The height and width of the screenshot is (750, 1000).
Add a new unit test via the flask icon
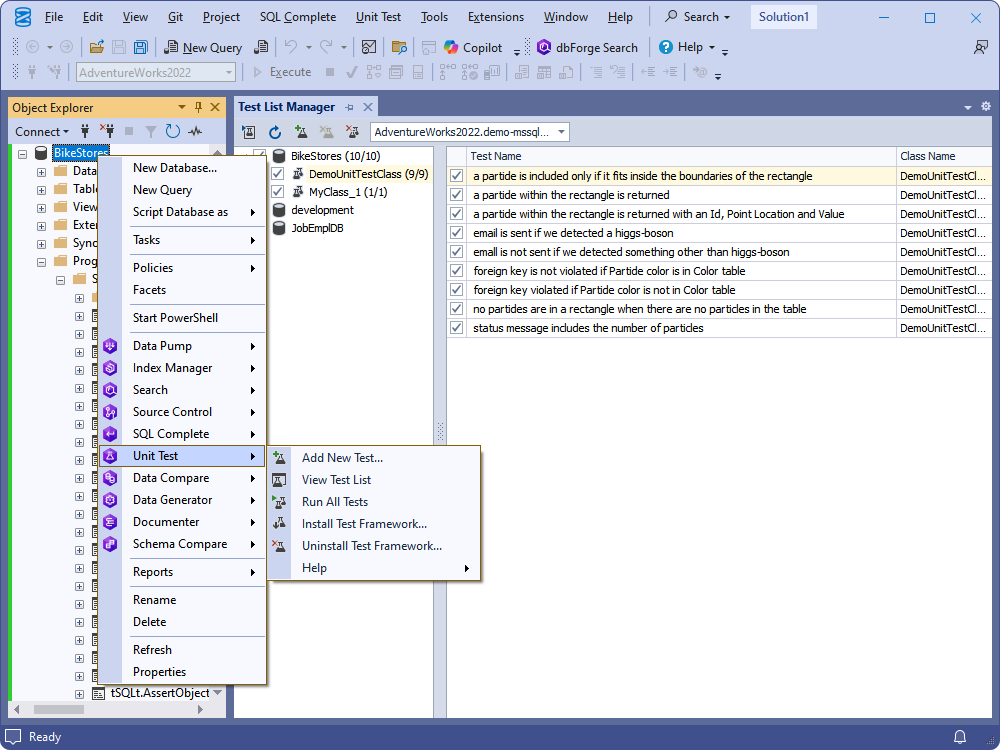tap(301, 131)
